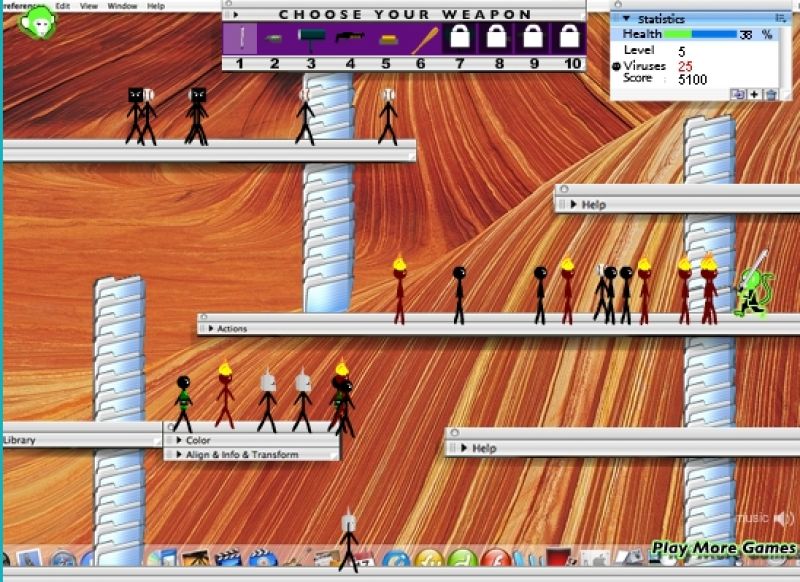The image size is (800, 582).
Task: Expand the Color panel
Action: pos(179,440)
